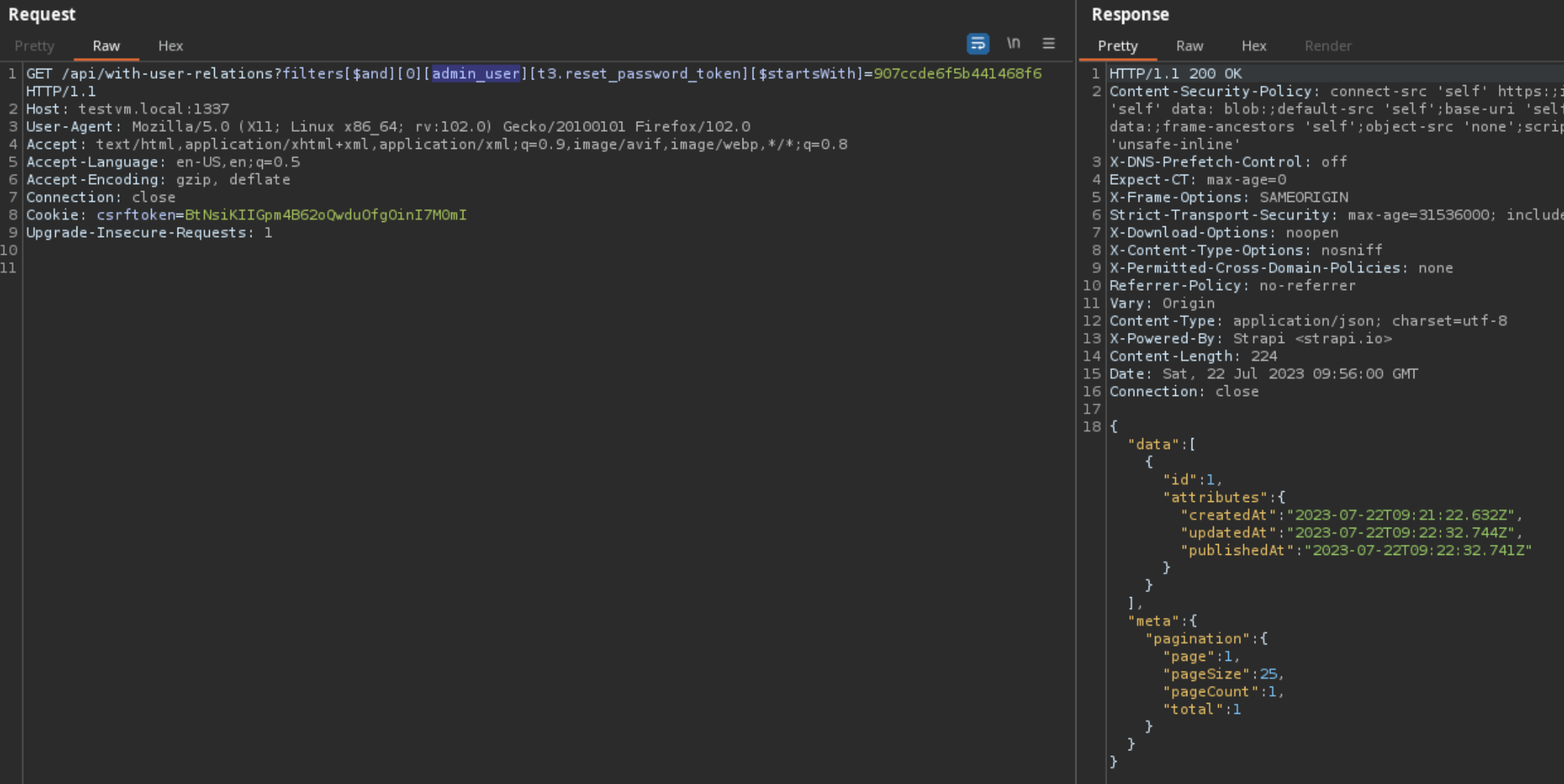Screen dimensions: 1564x784
Task: Select the Request Raw tab
Action: point(106,46)
